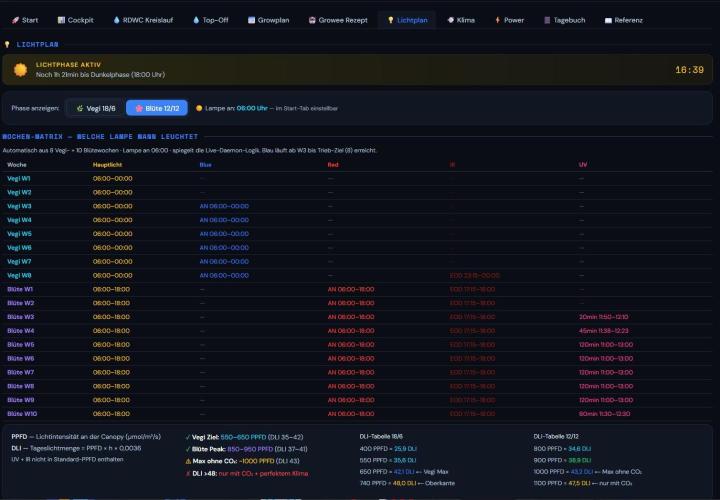Image resolution: width=720 pixels, height=500 pixels.
Task: Switch to the Cockpit tab
Action: click(75, 20)
